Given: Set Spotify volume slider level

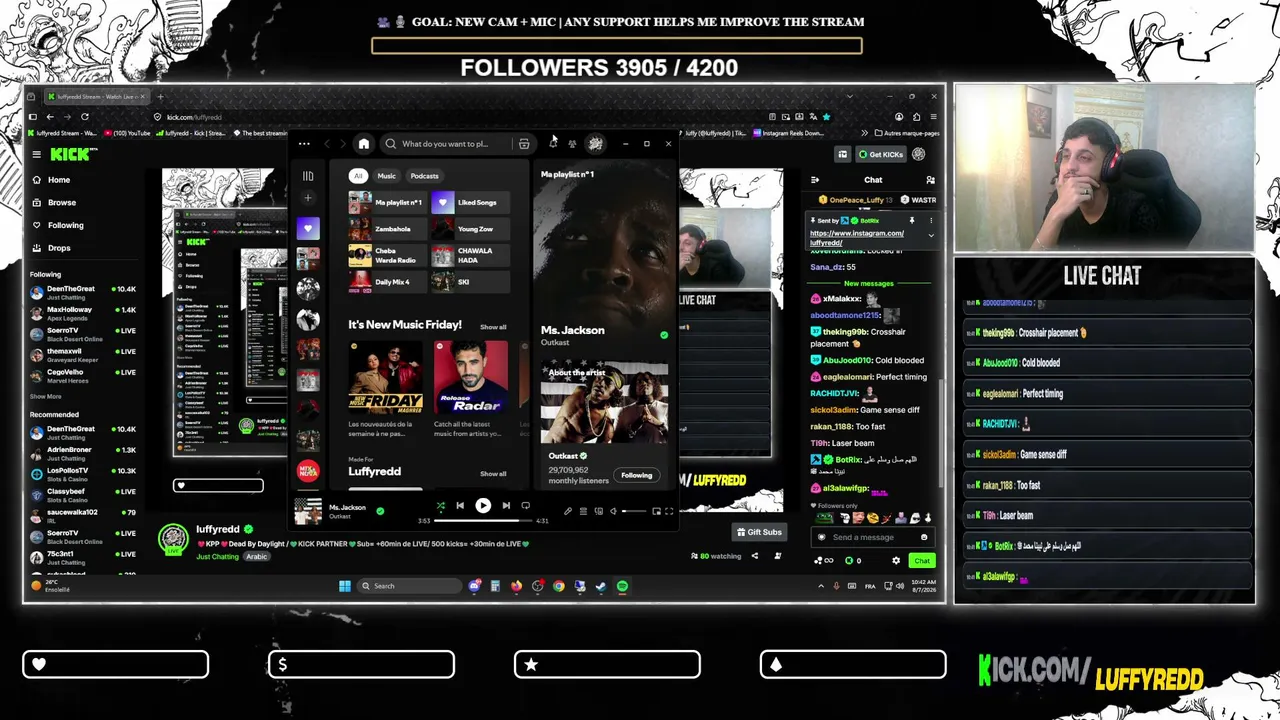Looking at the screenshot, I should tap(634, 511).
